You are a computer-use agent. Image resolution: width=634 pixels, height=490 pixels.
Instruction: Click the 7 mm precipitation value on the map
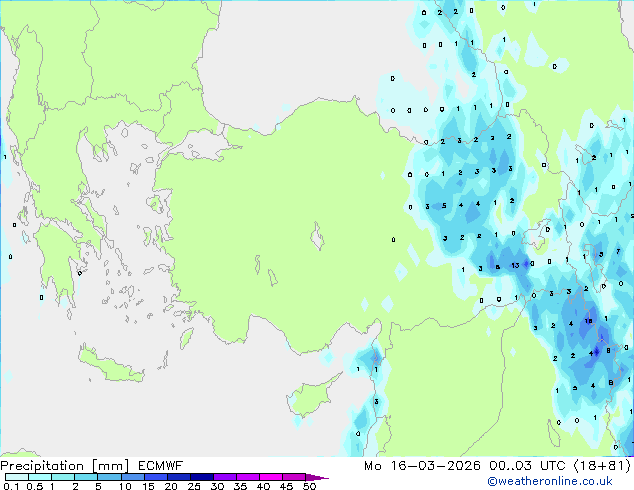point(618,251)
